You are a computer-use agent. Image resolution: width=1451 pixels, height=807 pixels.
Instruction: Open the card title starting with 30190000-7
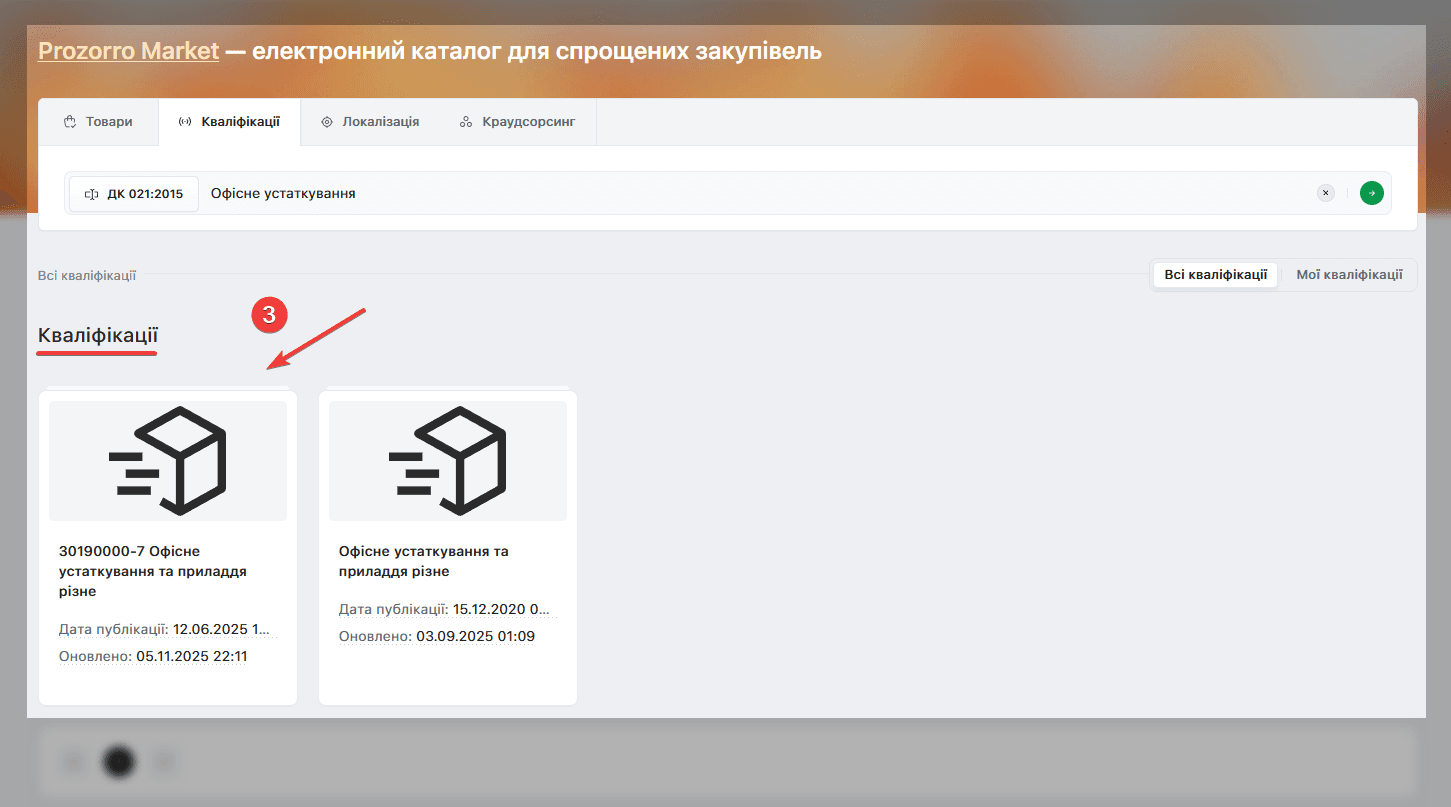coord(153,571)
